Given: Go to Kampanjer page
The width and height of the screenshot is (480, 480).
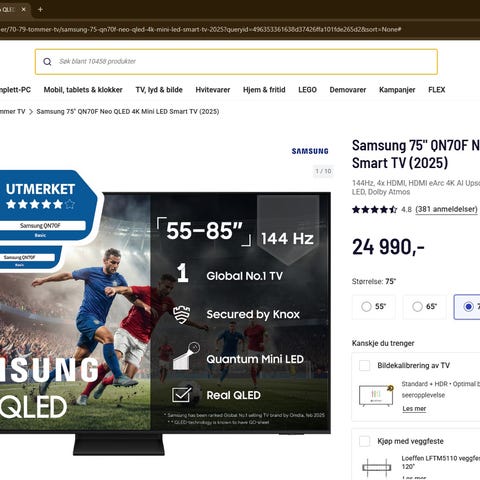Looking at the screenshot, I should tap(397, 90).
